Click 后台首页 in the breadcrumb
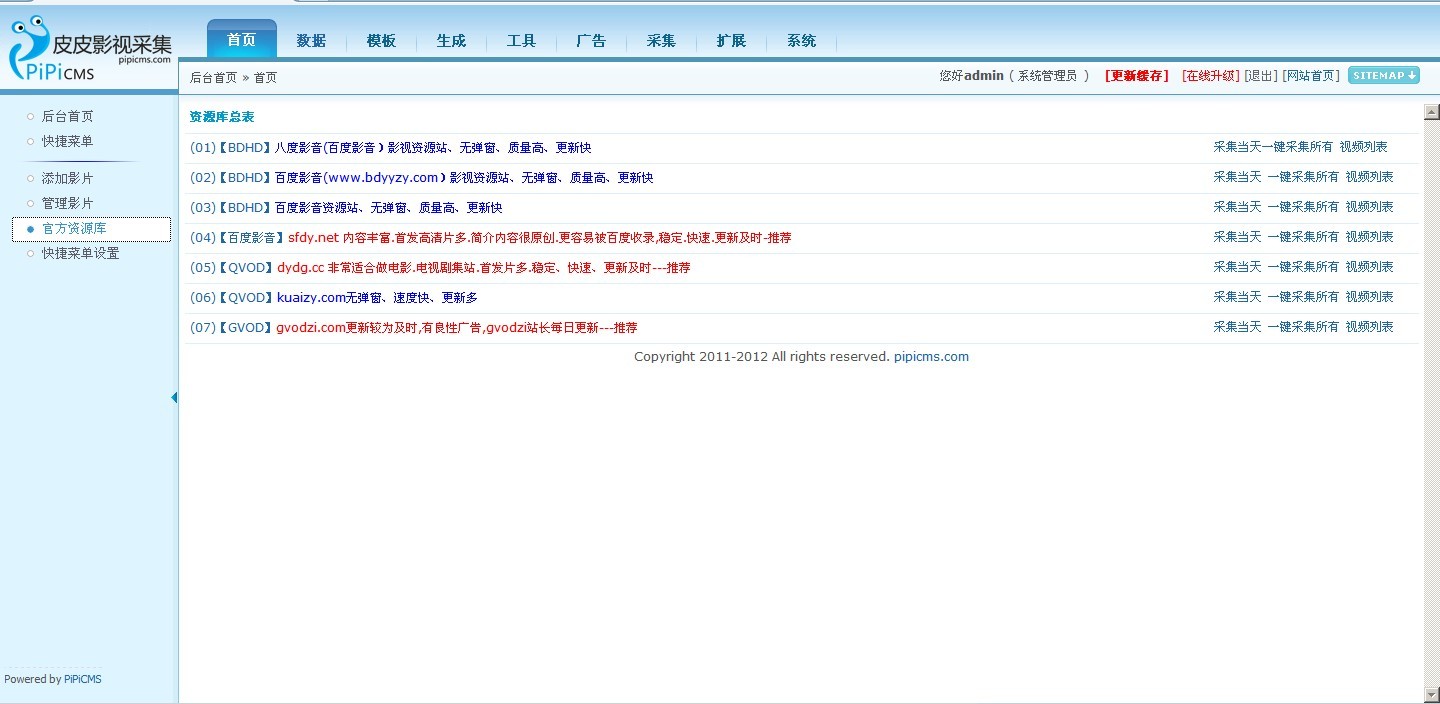1440x704 pixels. pyautogui.click(x=214, y=77)
